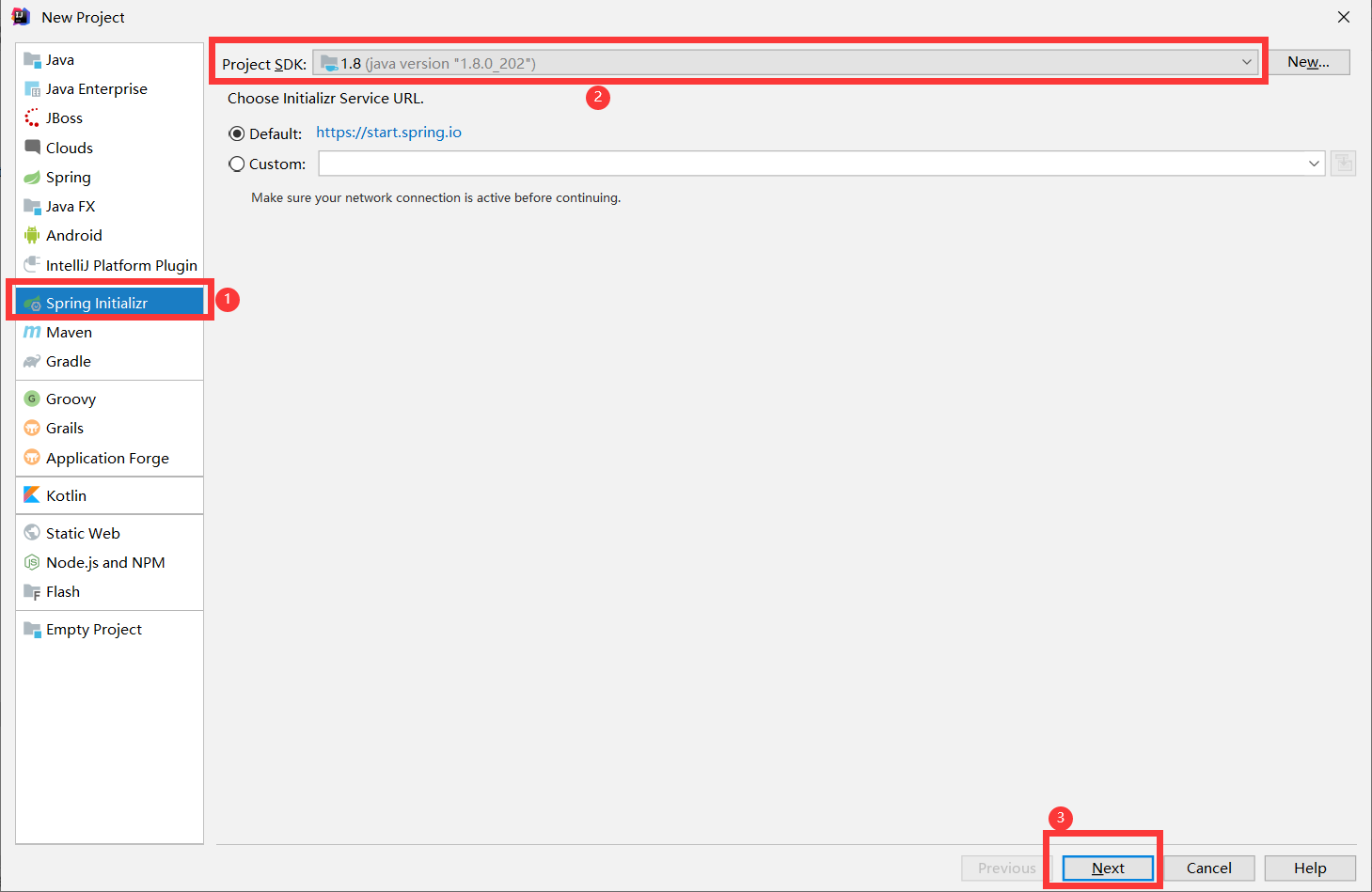
Task: Select Static Web entry
Action: (x=109, y=533)
